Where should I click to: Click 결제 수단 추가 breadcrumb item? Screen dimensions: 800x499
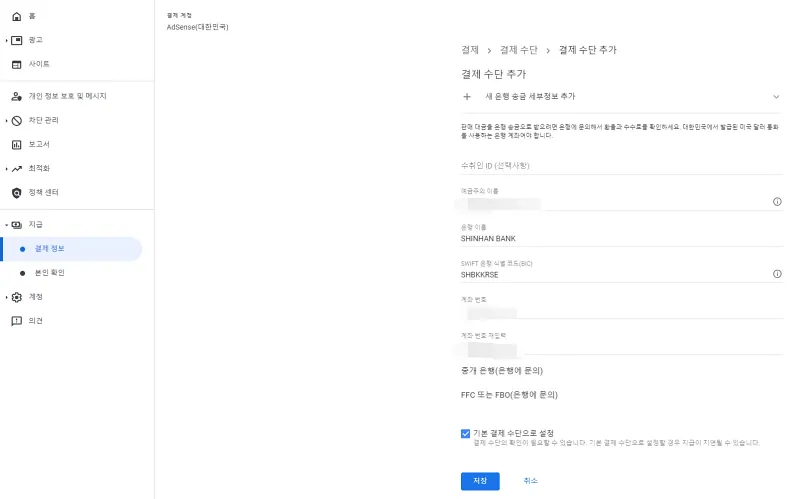coord(587,50)
